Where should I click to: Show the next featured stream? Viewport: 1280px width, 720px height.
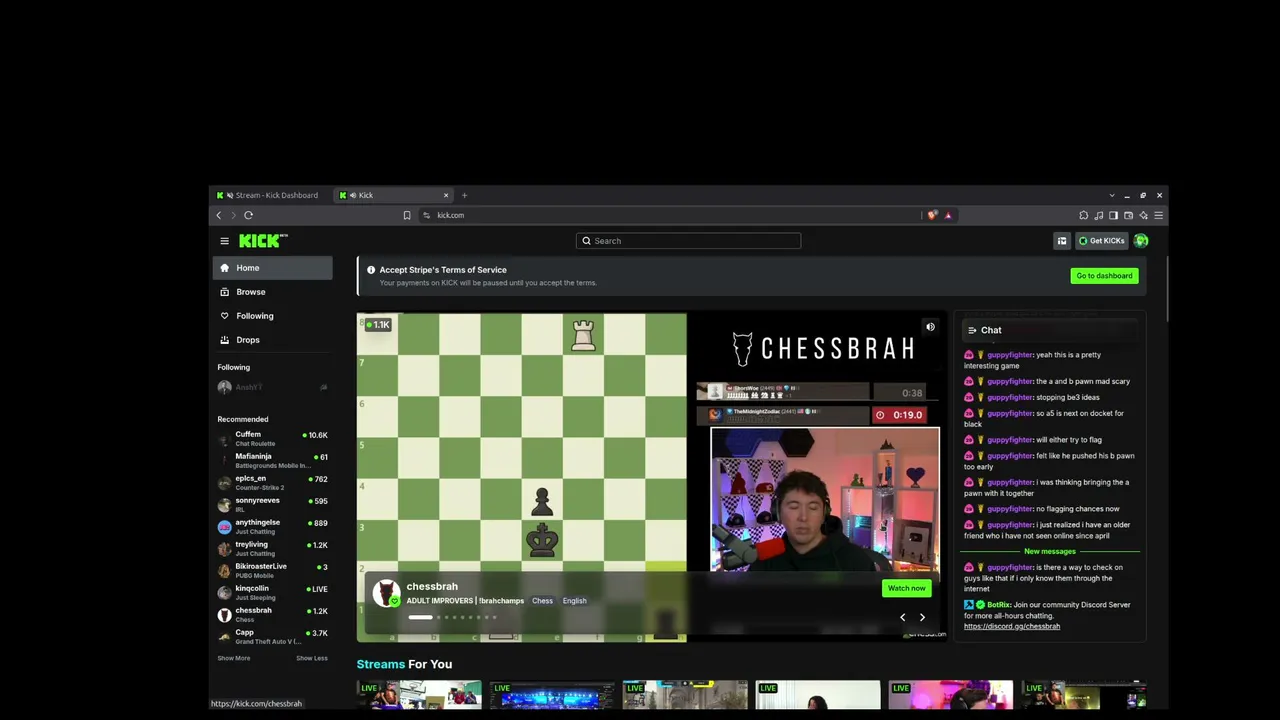[922, 617]
